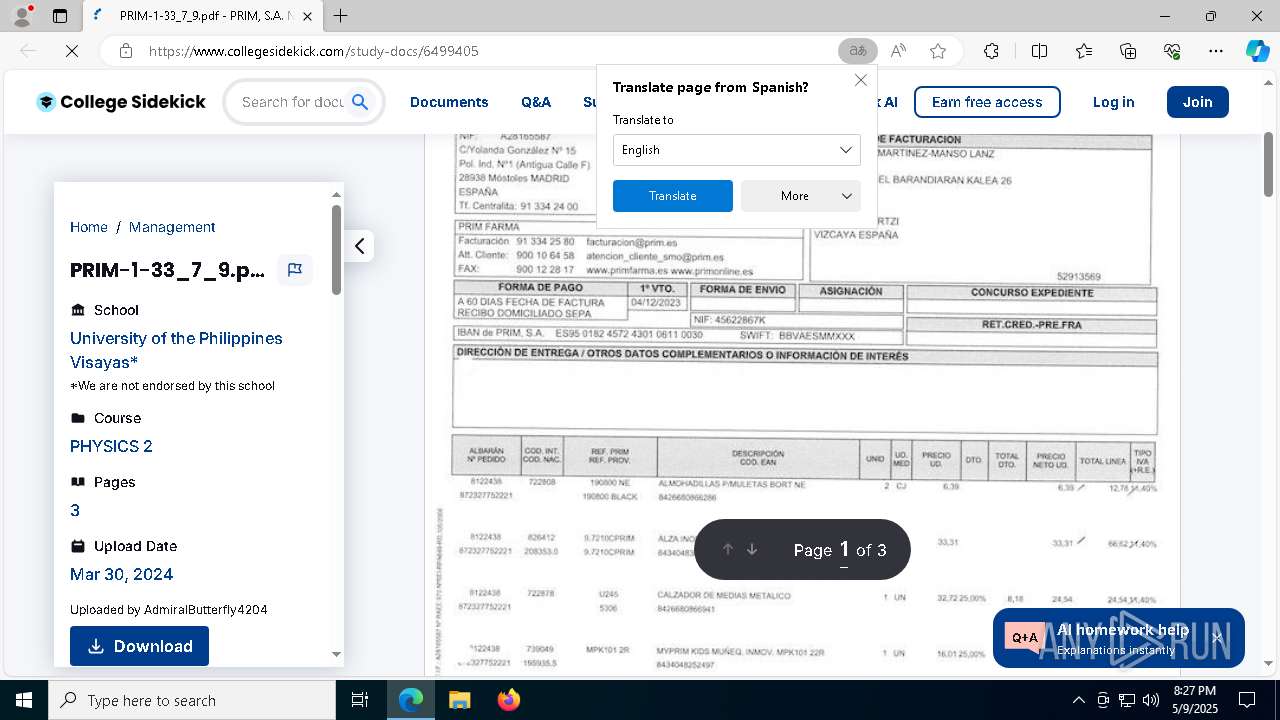Go to previous page arrow
1280x720 pixels.
(x=728, y=549)
